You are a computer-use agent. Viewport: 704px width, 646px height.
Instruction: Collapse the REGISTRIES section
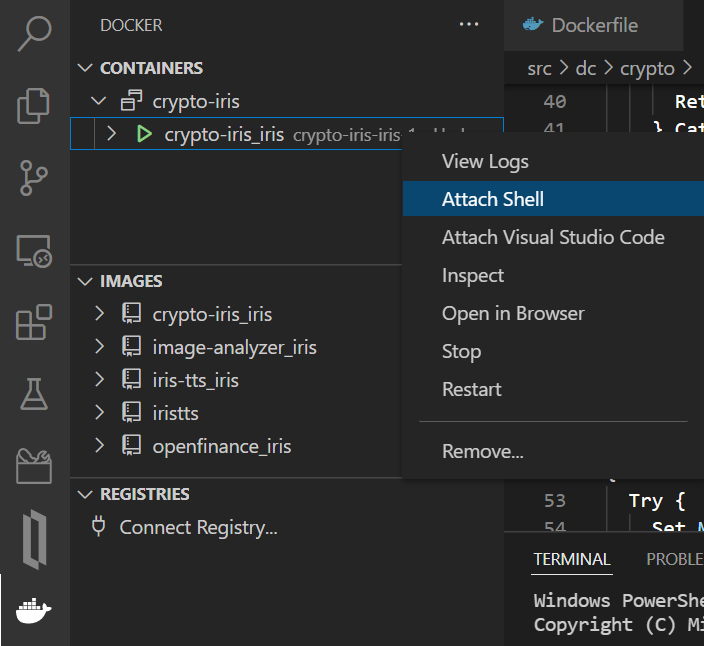pyautogui.click(x=85, y=494)
